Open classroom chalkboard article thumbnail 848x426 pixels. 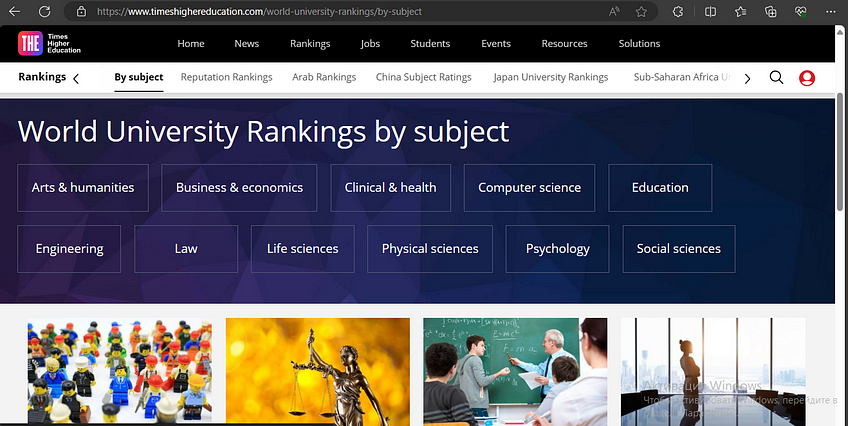[515, 371]
